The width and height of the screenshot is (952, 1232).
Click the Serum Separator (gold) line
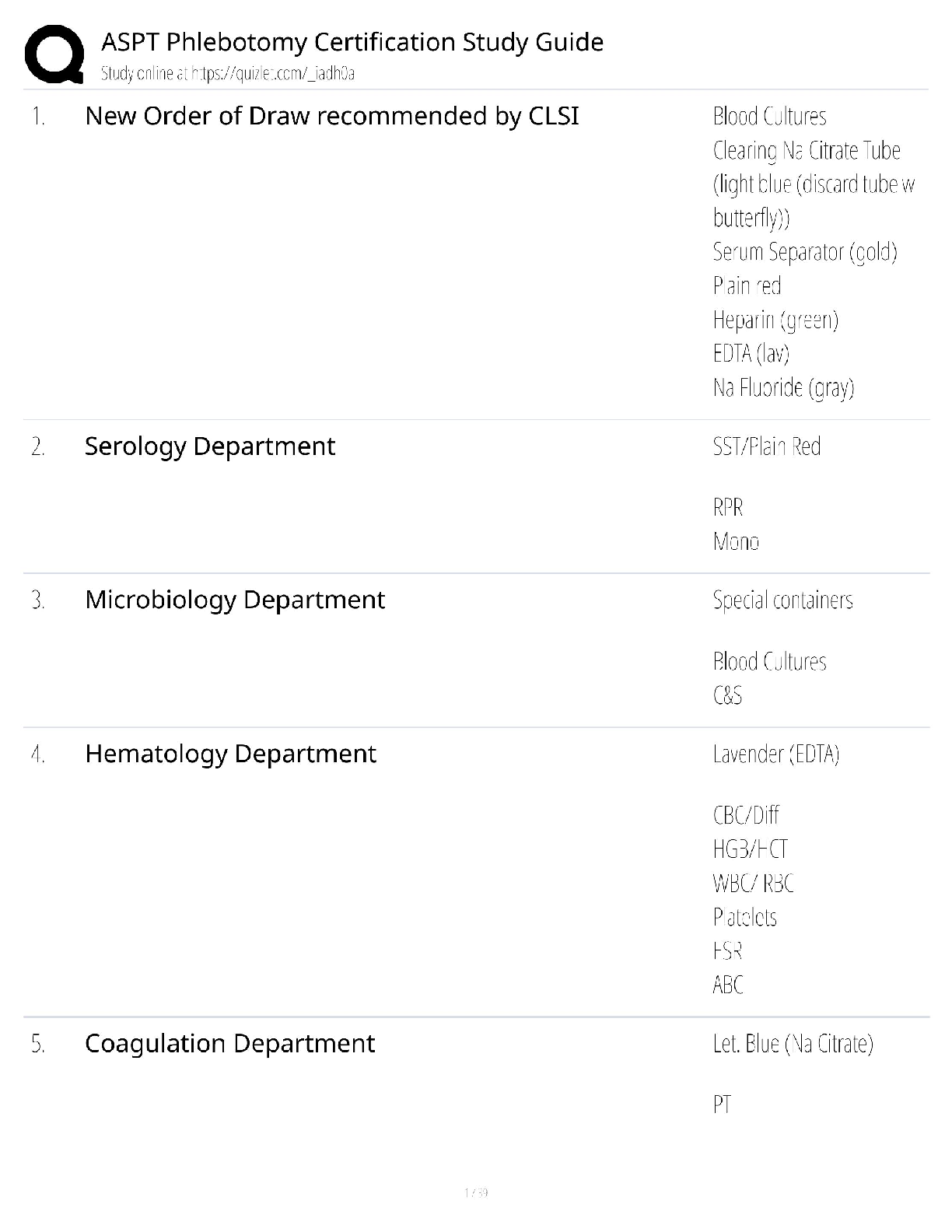[805, 252]
